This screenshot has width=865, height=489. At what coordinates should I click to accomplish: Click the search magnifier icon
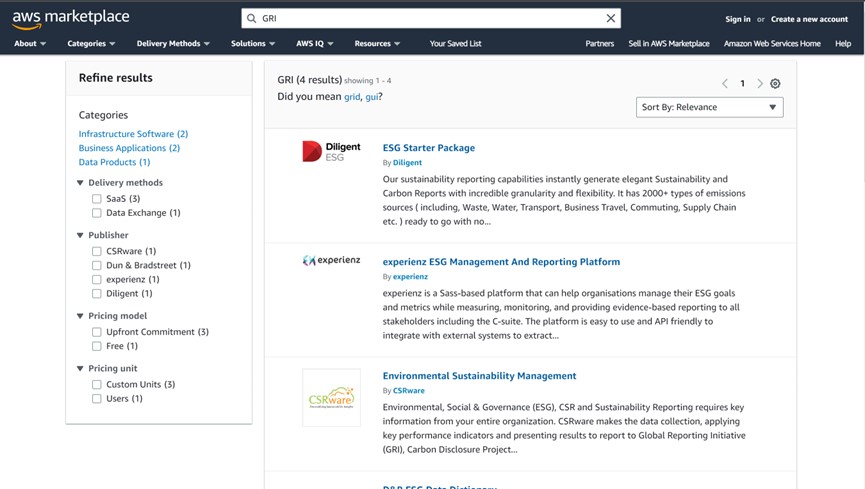[x=252, y=18]
